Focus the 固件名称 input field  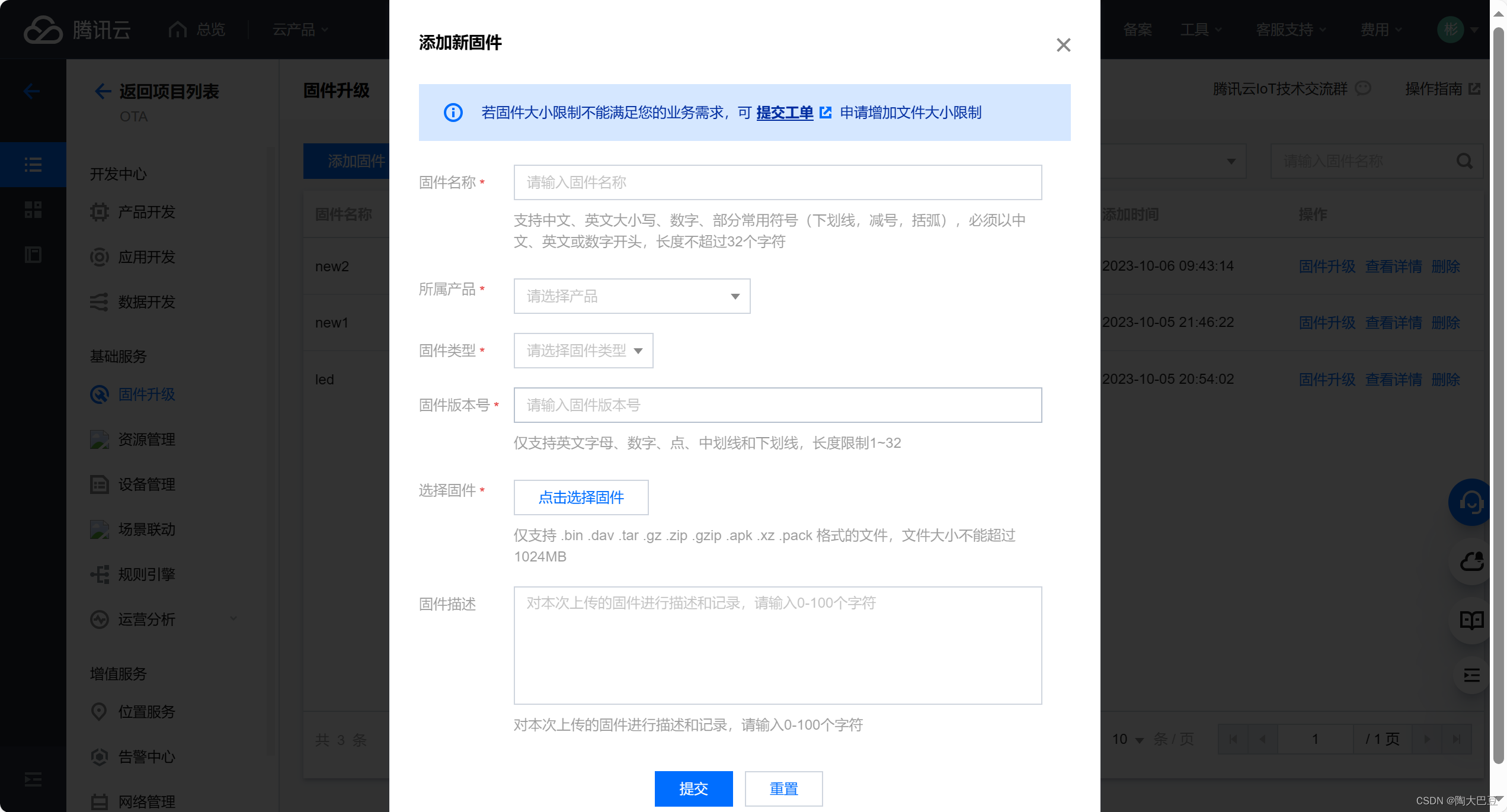[777, 182]
